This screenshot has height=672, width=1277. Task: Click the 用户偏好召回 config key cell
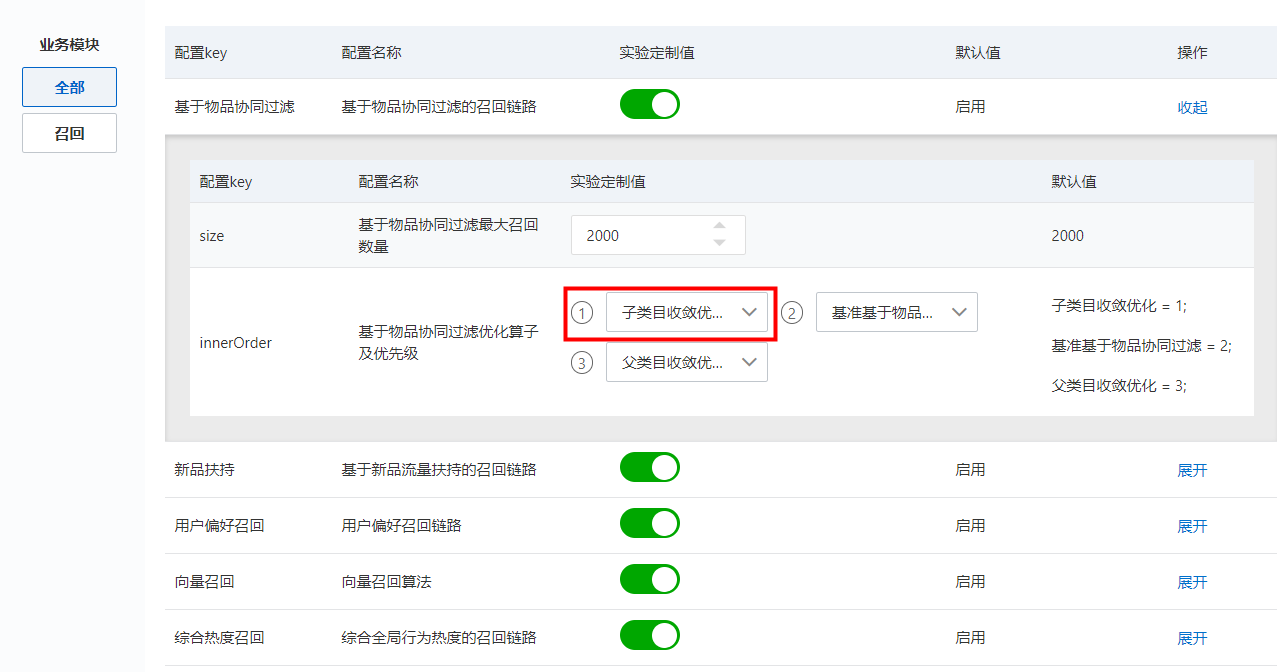coord(219,525)
